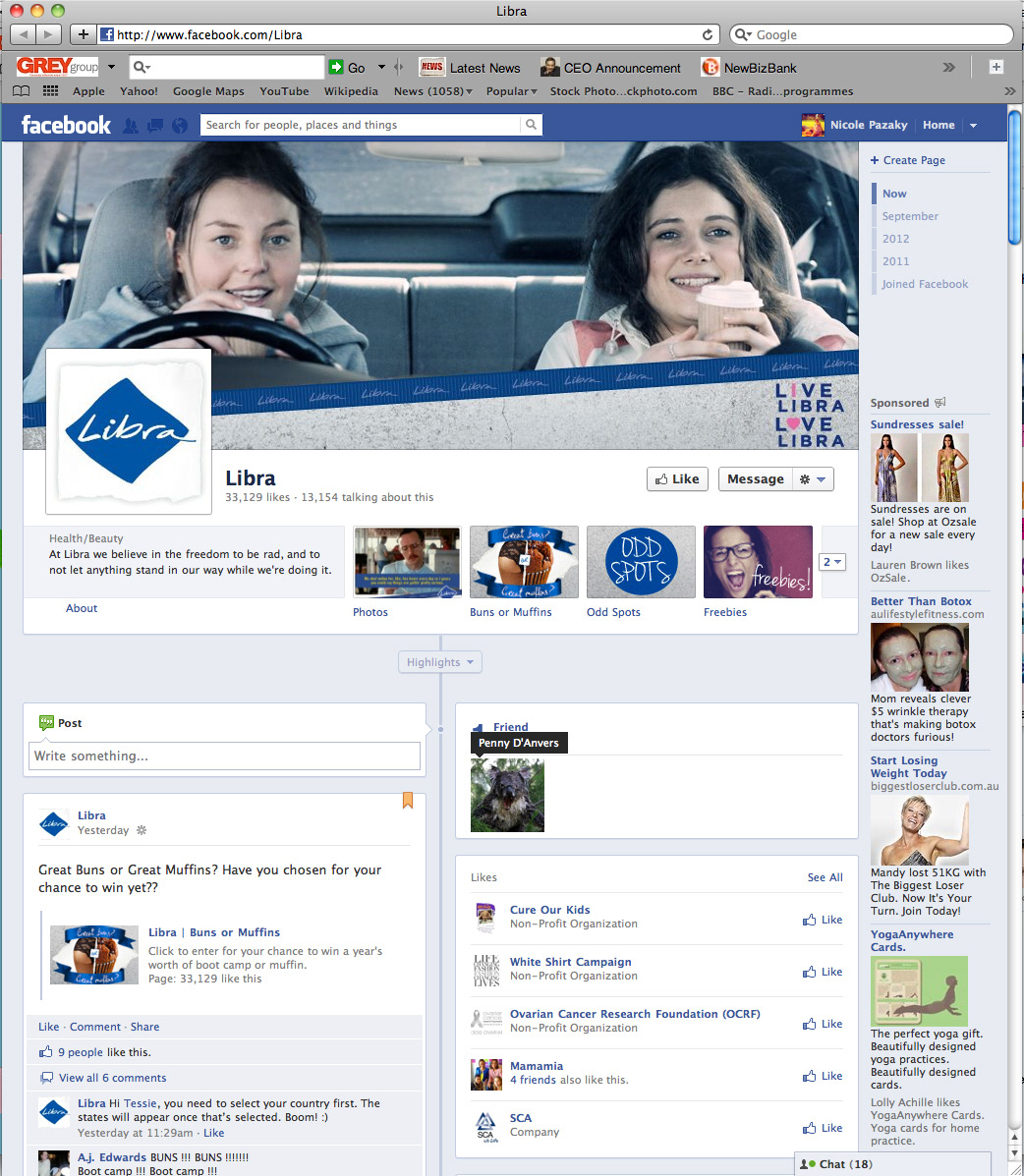Open the Chat (18) bar
The height and width of the screenshot is (1176, 1024).
[892, 1164]
